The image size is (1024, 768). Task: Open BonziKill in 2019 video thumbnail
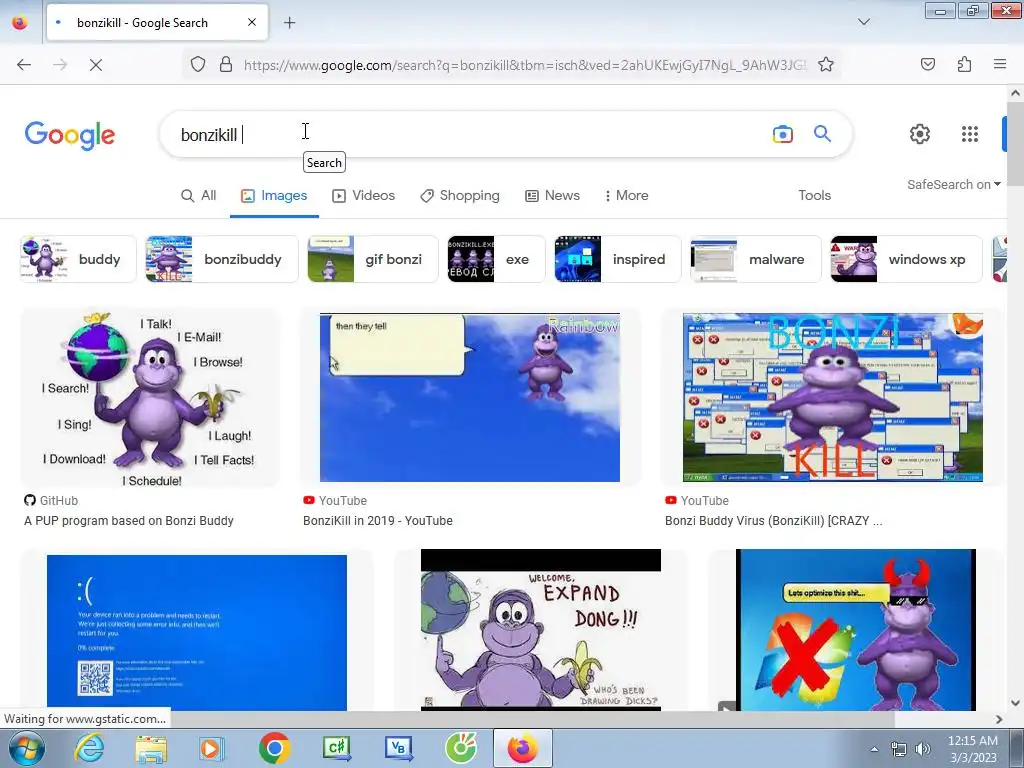[470, 398]
